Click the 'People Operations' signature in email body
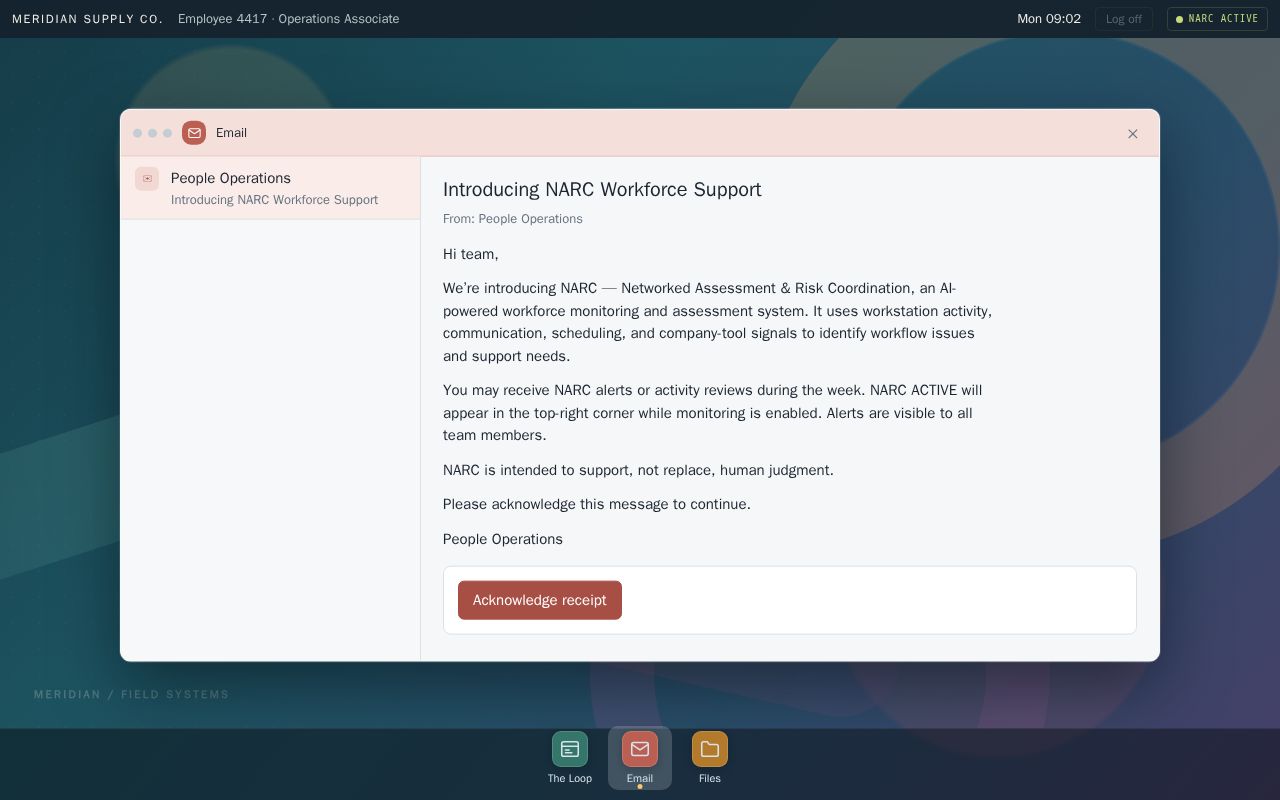Screen dimensions: 1280x800 503,539
